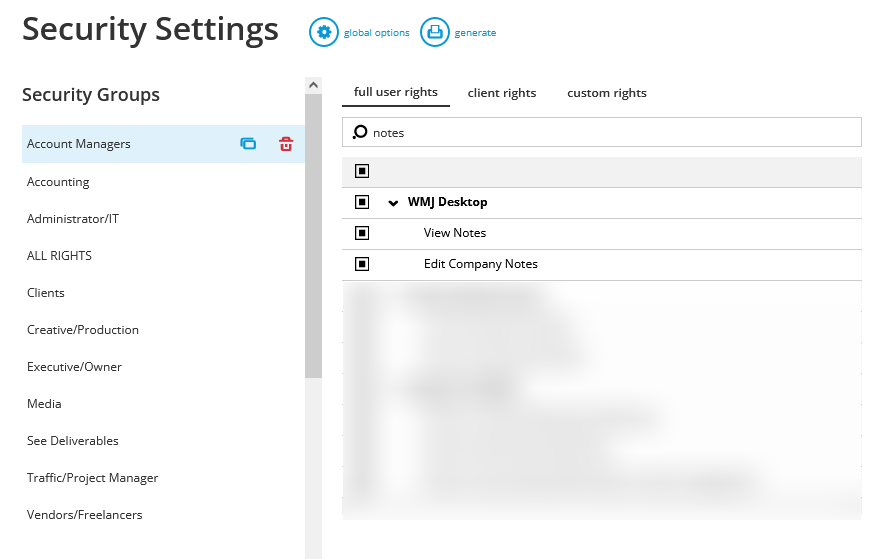Switch to custom rights tab
The image size is (874, 559).
[606, 93]
